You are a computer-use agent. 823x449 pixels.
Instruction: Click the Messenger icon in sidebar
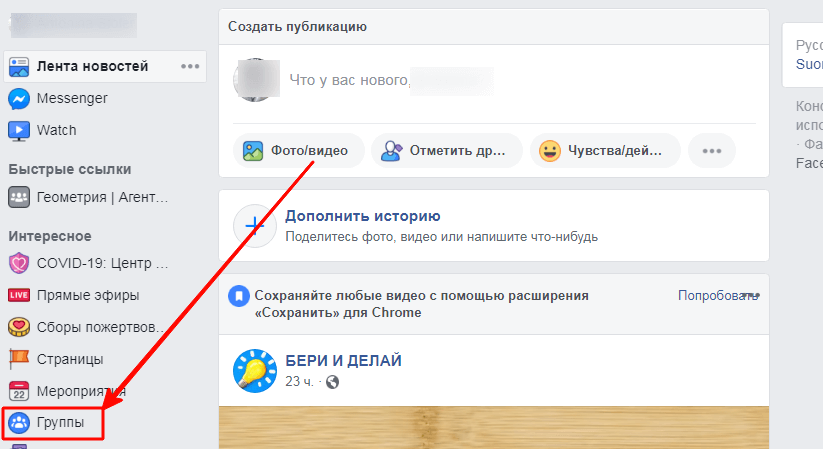(19, 99)
